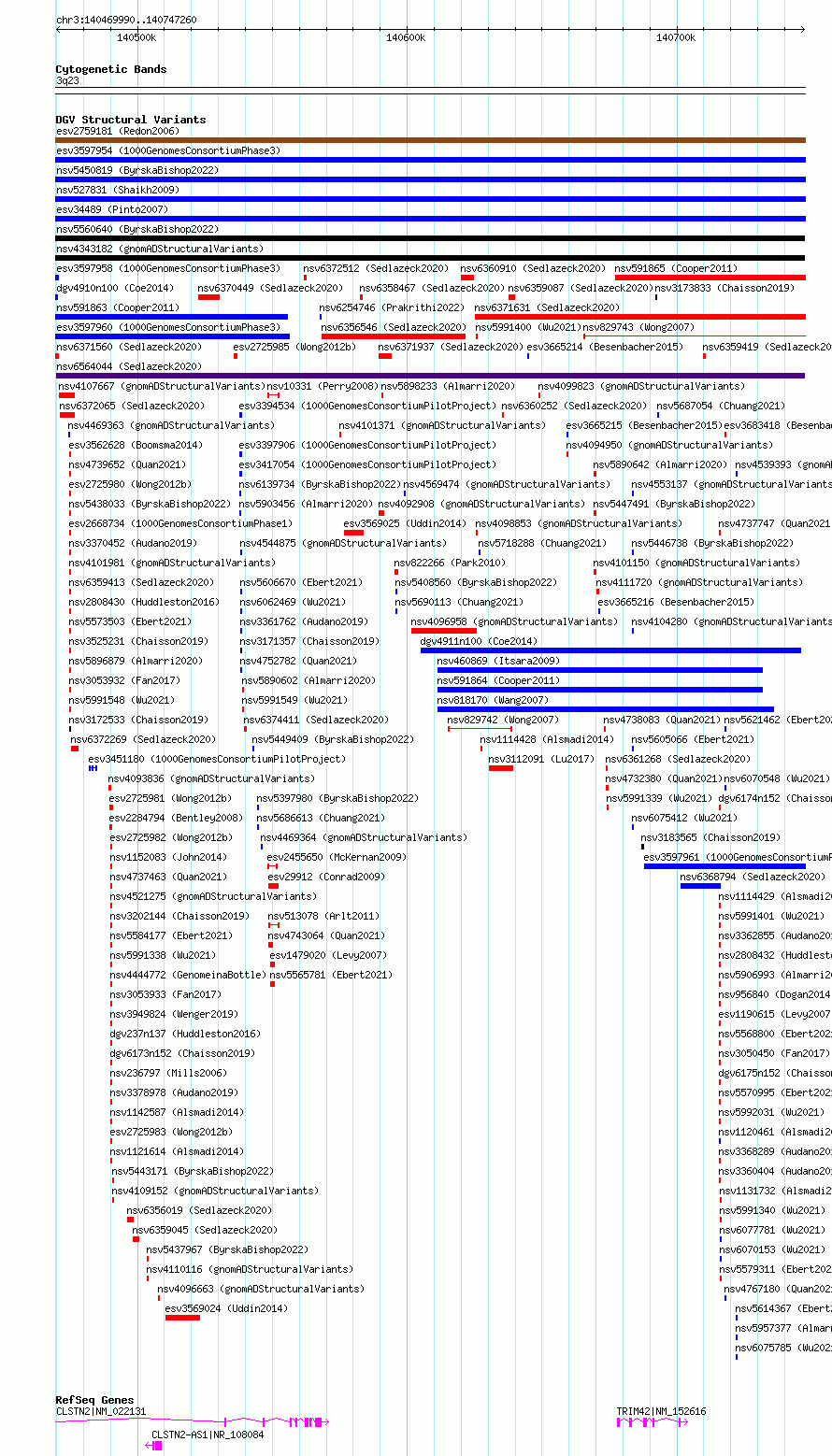This screenshot has width=832, height=1456.
Task: Click nsv1114428 (Alsmadi2014) label
Action: coord(547,739)
